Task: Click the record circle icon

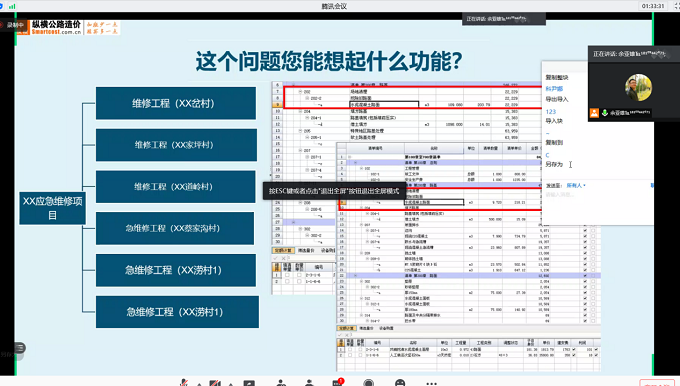Action: (x=369, y=383)
